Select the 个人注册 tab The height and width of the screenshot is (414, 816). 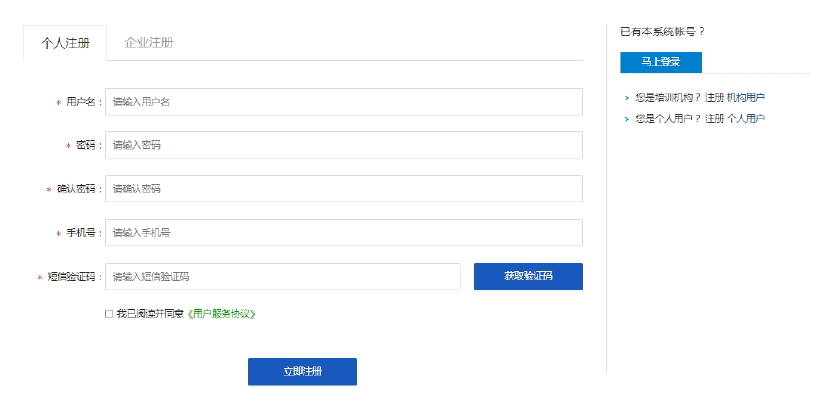[x=65, y=43]
